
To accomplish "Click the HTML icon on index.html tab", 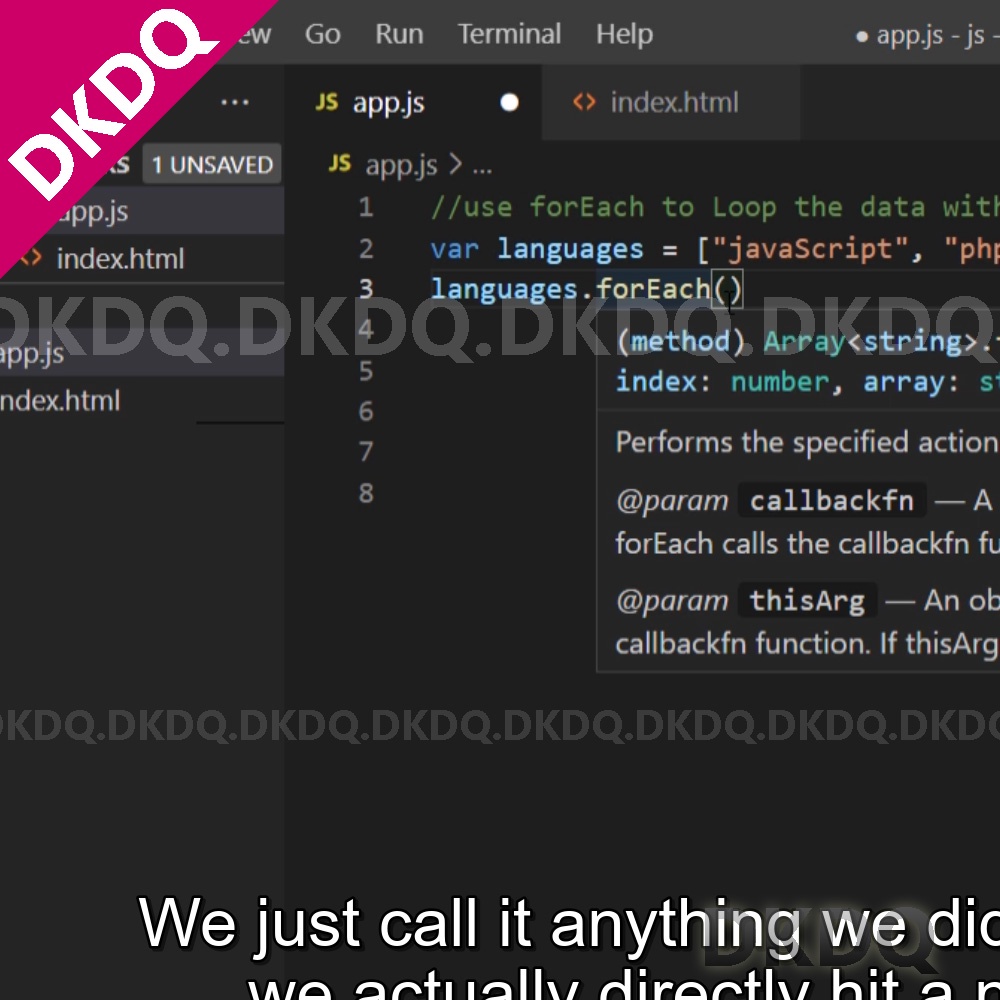I will pyautogui.click(x=584, y=102).
